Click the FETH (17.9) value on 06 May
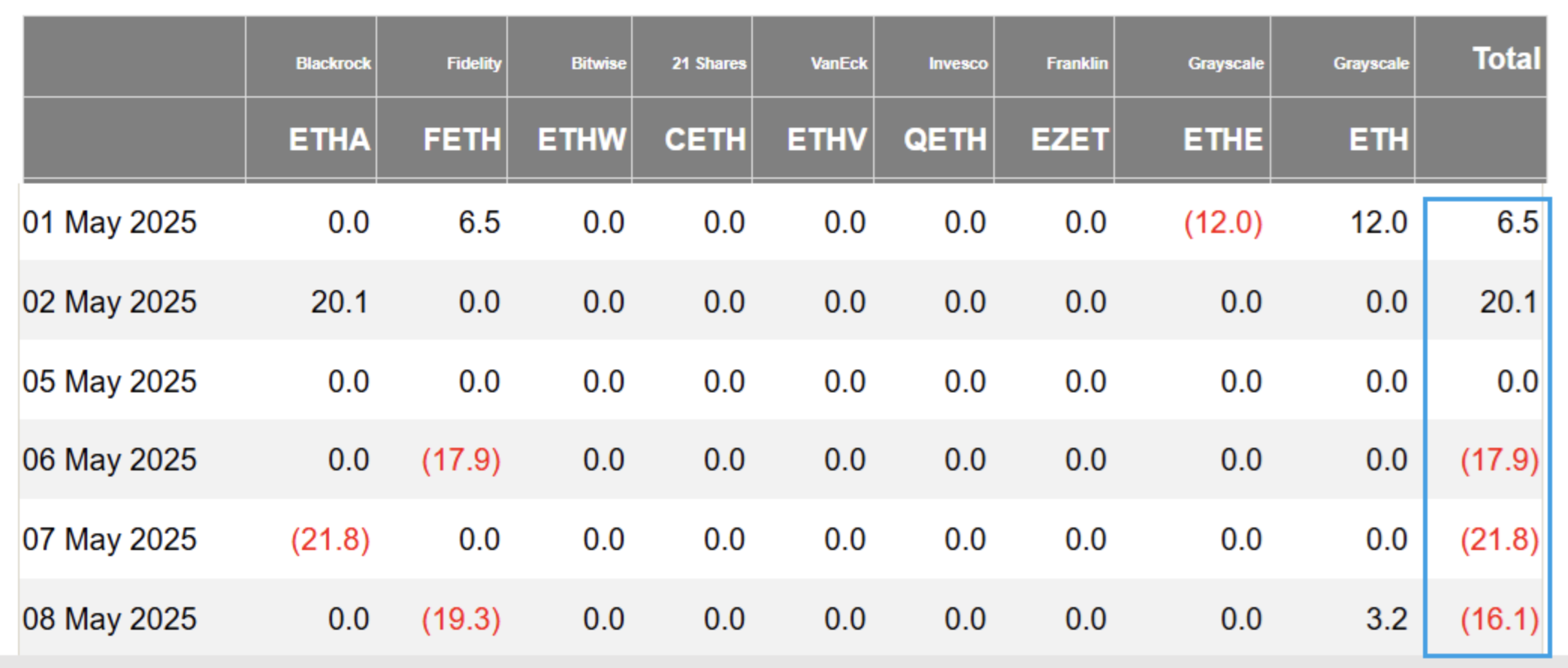Screen dimensions: 1568x668 coord(461,461)
